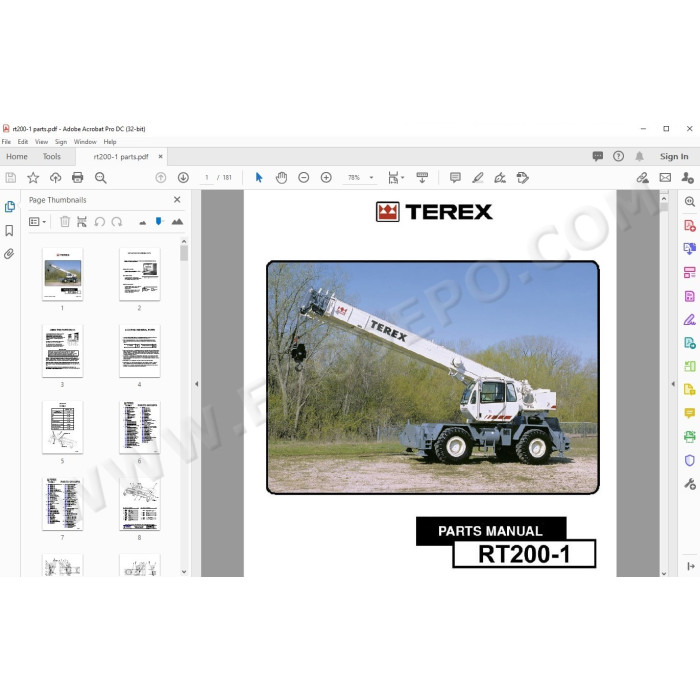Open the Sign document pen tool
Screen dimensions: 700x700
500,178
